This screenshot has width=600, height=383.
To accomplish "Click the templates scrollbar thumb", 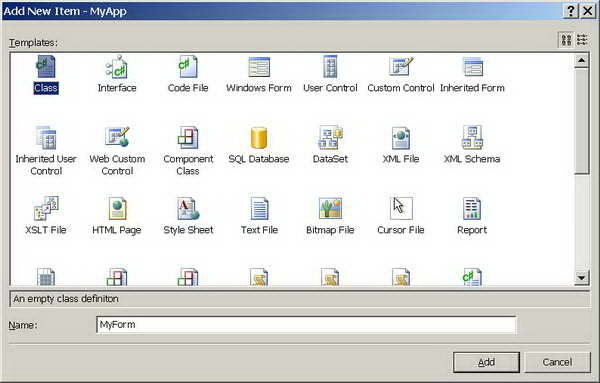I will 581,122.
